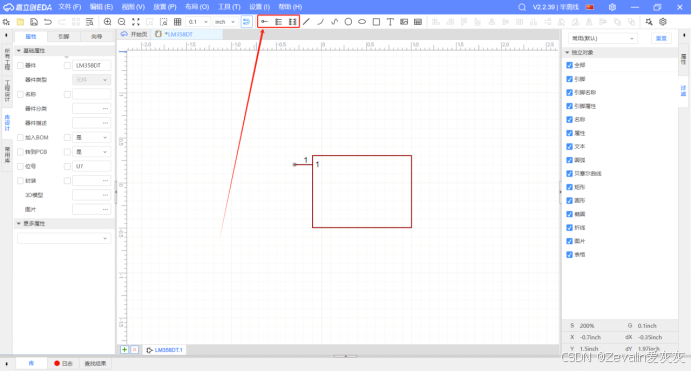Select the ellipse drawing tool
The height and width of the screenshot is (371, 692).
point(362,22)
